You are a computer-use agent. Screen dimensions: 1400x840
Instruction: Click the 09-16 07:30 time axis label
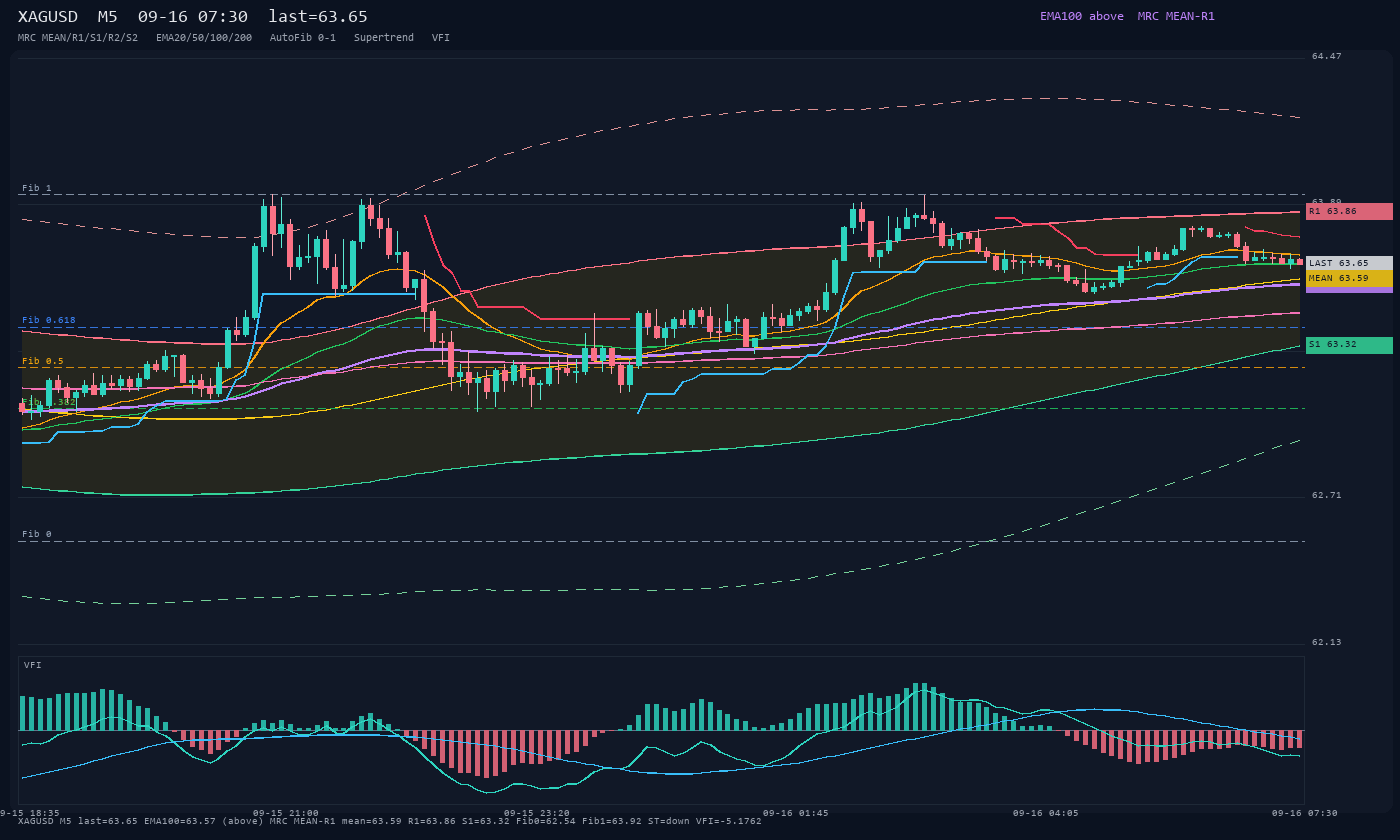click(1305, 813)
